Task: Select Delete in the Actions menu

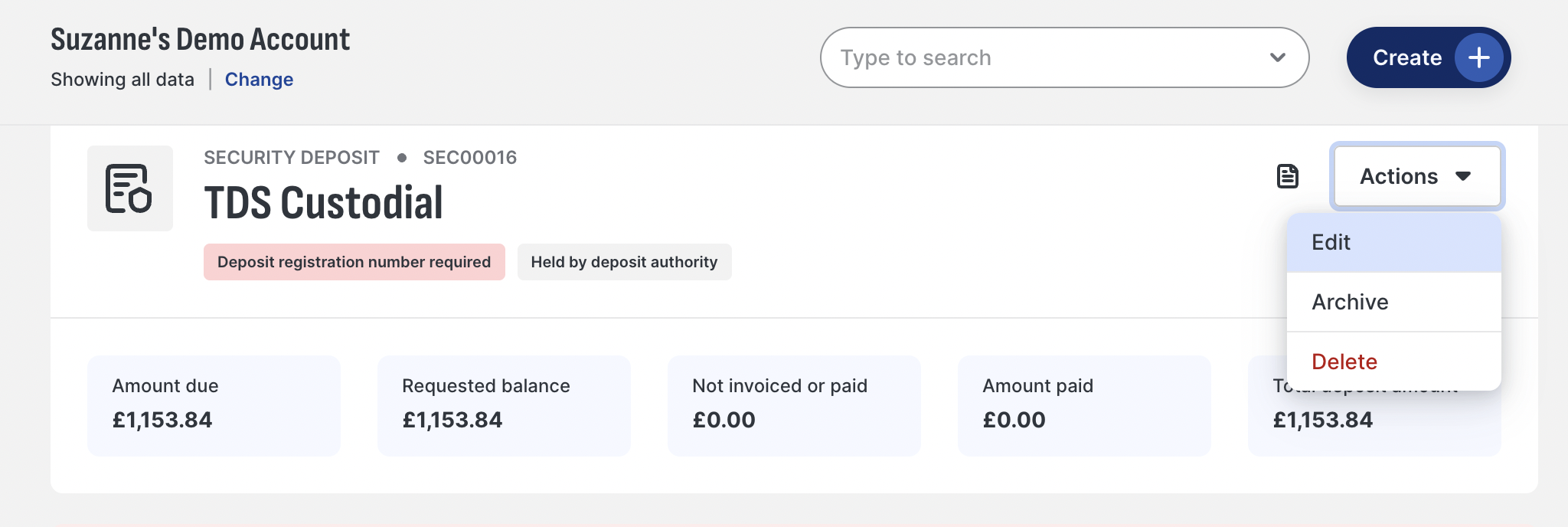Action: pyautogui.click(x=1393, y=362)
